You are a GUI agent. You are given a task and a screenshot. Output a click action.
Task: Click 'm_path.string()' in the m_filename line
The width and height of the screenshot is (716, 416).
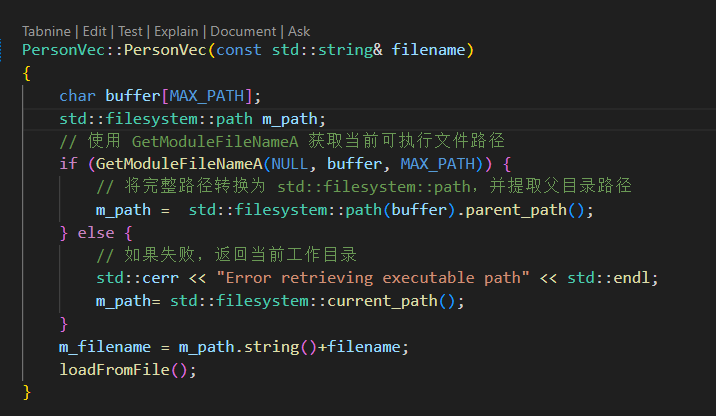pyautogui.click(x=247, y=347)
